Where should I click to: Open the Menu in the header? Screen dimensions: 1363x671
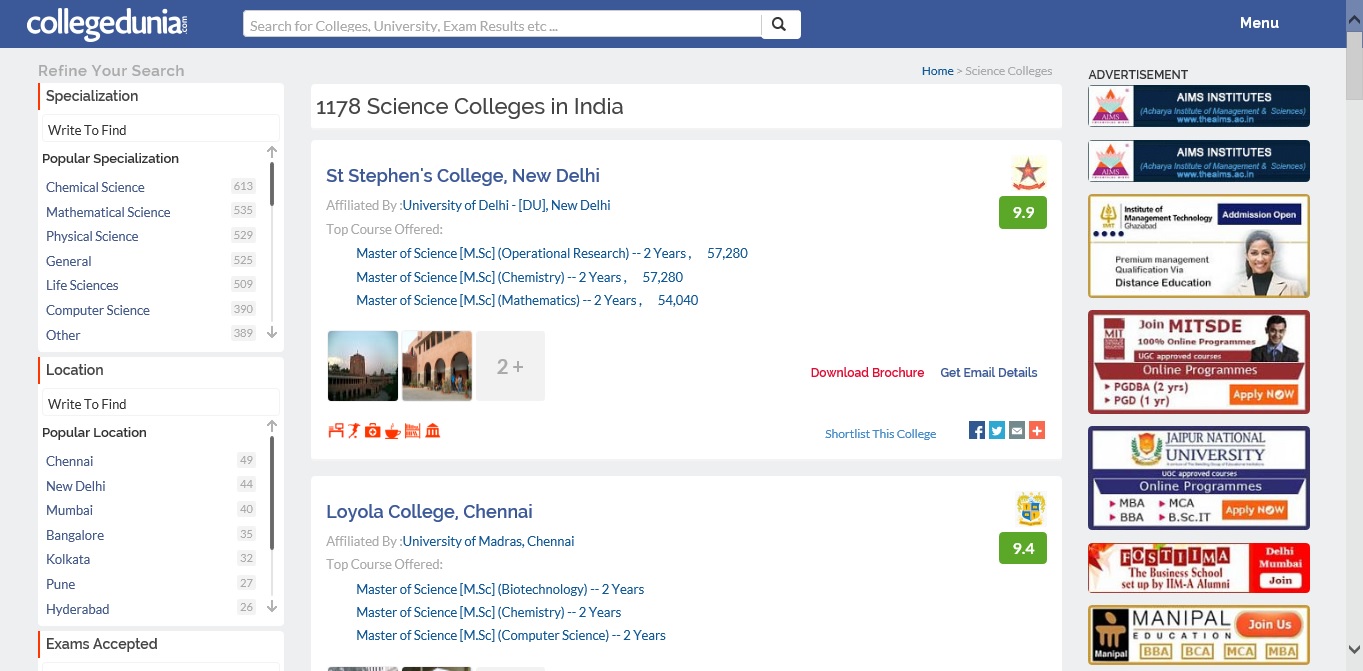pyautogui.click(x=1259, y=23)
